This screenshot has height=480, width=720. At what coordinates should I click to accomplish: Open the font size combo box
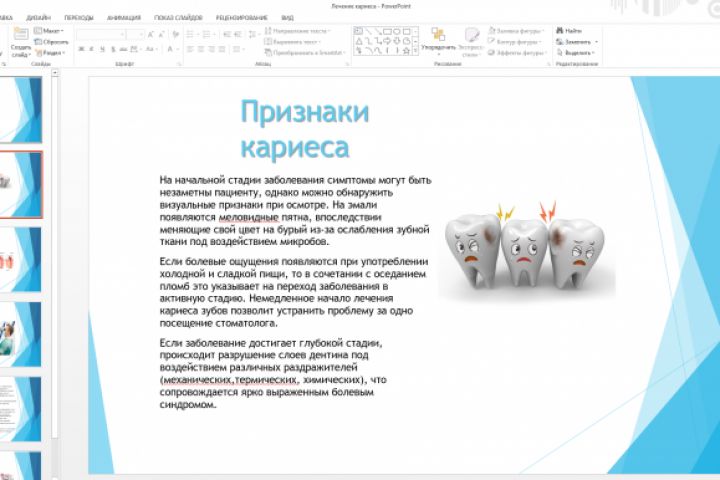coord(135,34)
